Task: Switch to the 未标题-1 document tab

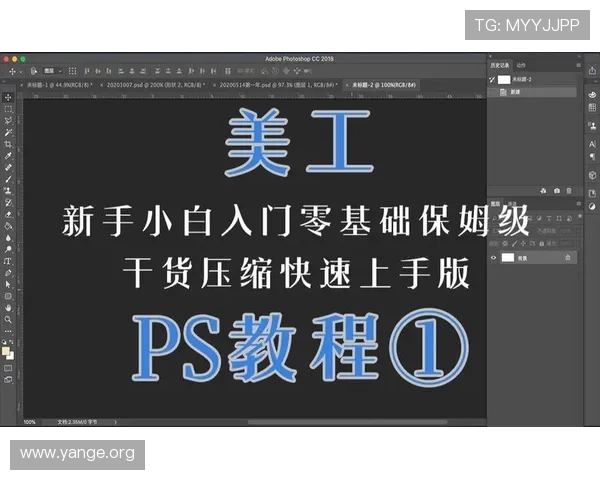Action: click(x=56, y=85)
